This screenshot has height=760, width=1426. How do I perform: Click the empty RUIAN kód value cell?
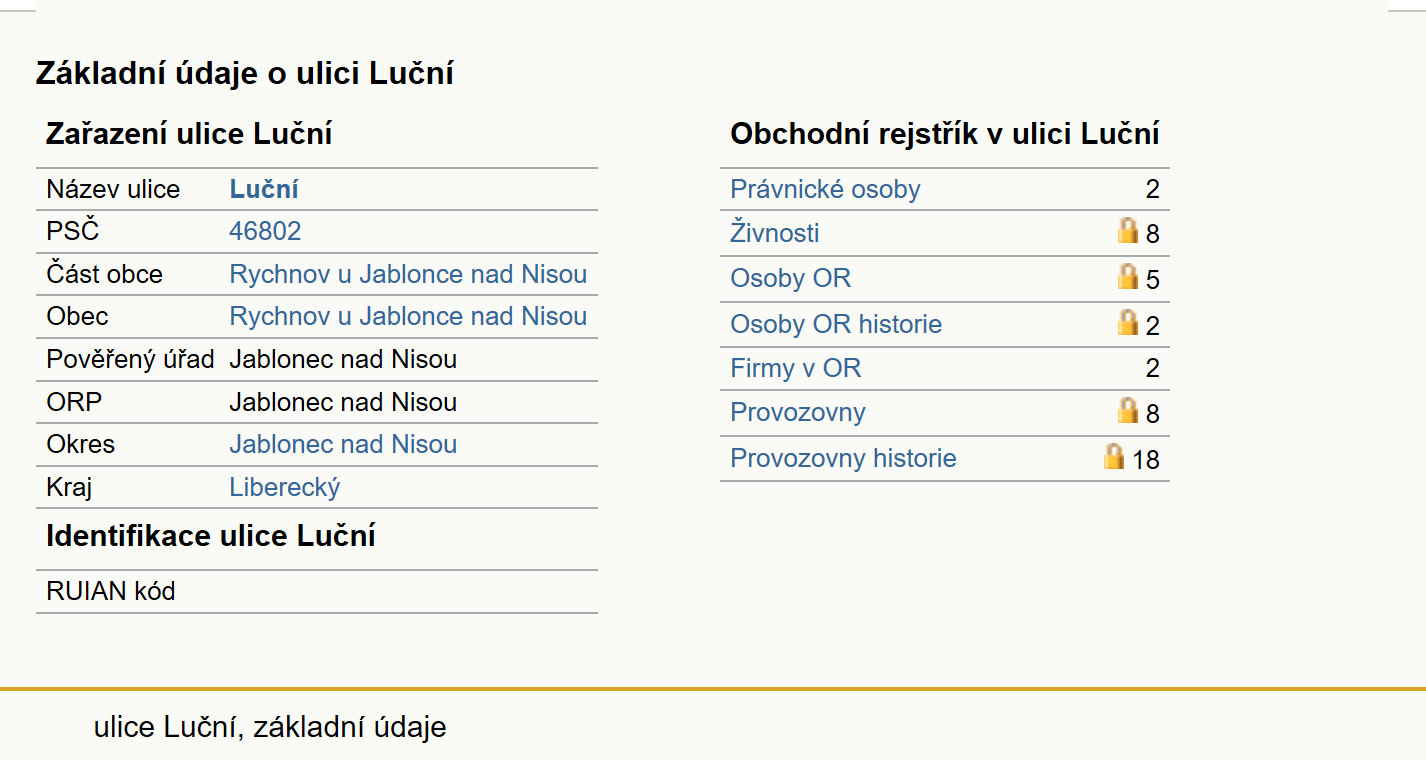pyautogui.click(x=411, y=591)
